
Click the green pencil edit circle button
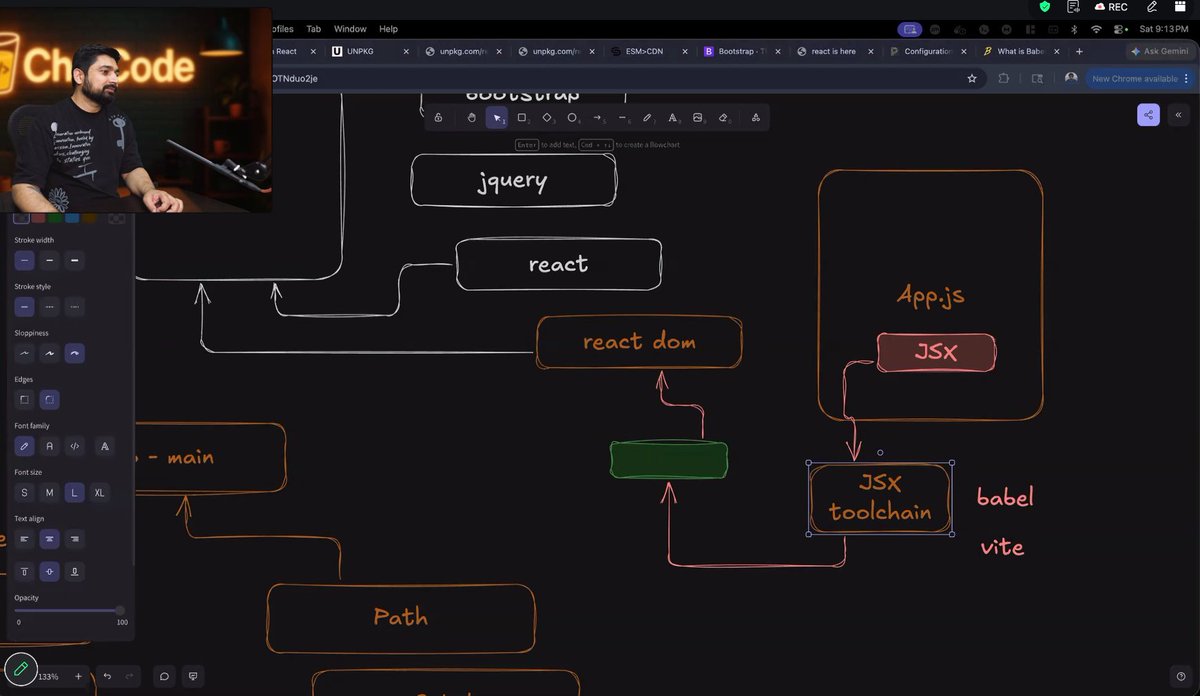click(x=20, y=669)
